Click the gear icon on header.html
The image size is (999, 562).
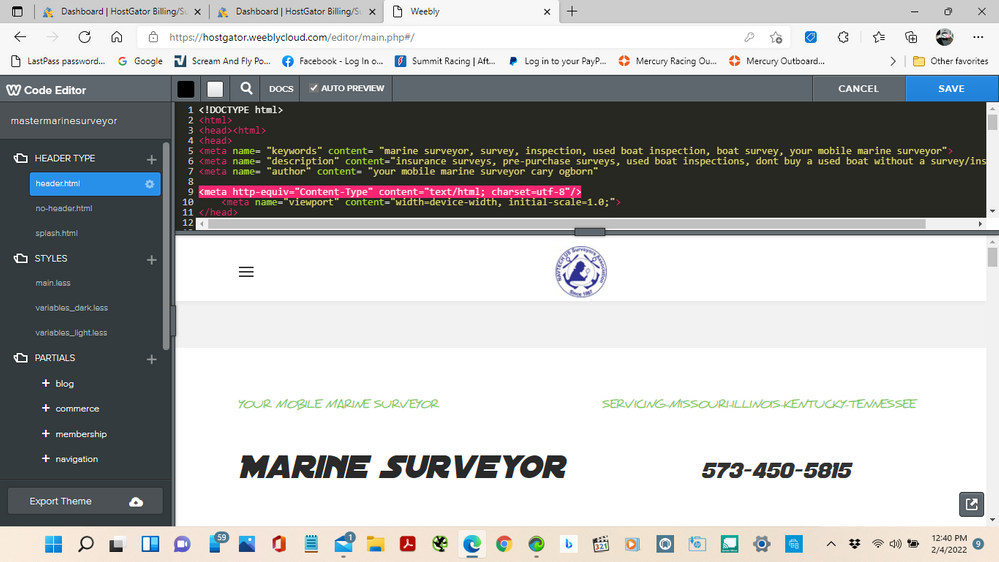(150, 184)
